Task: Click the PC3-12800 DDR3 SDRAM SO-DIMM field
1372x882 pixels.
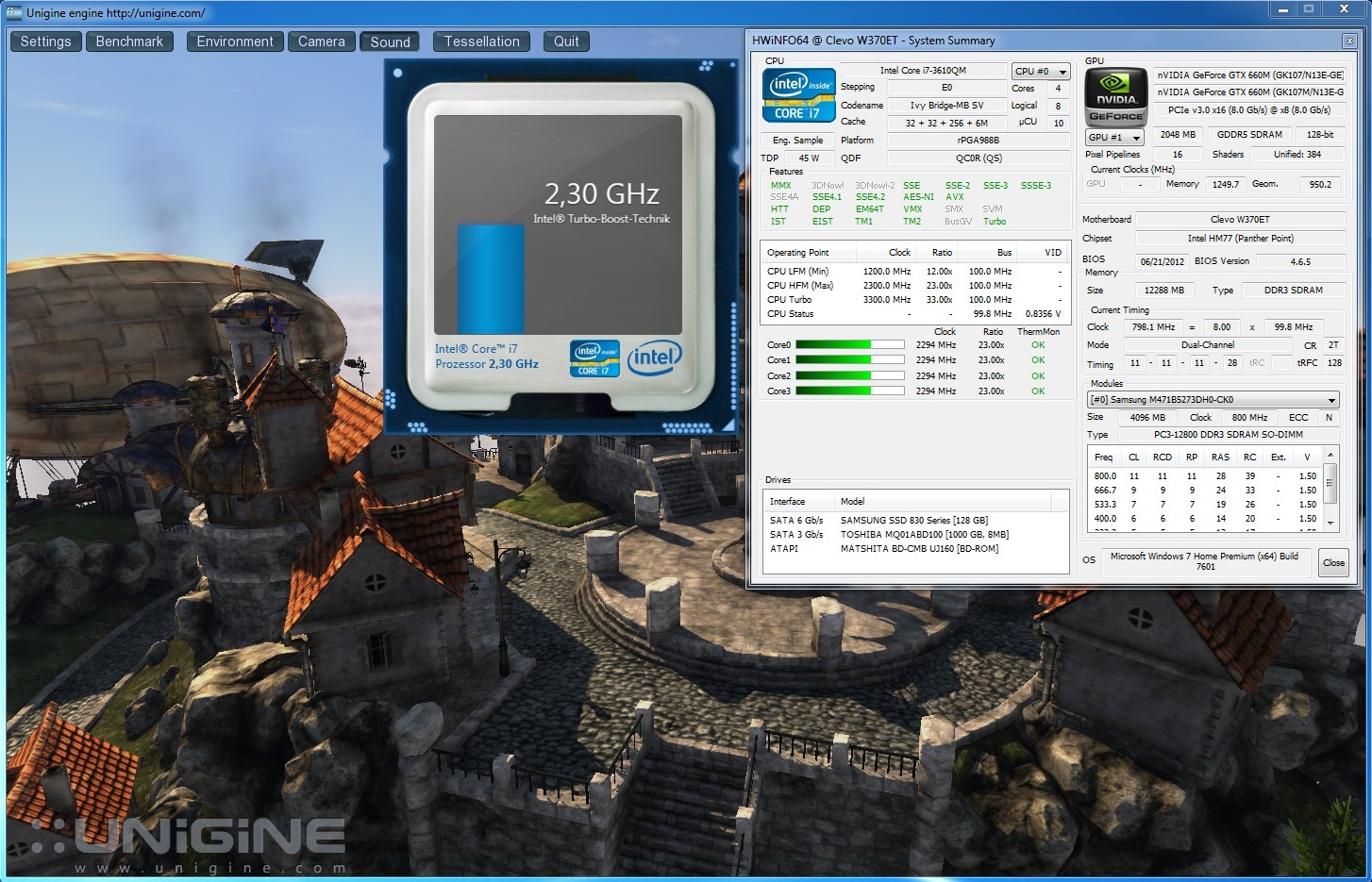Action: 1228,435
